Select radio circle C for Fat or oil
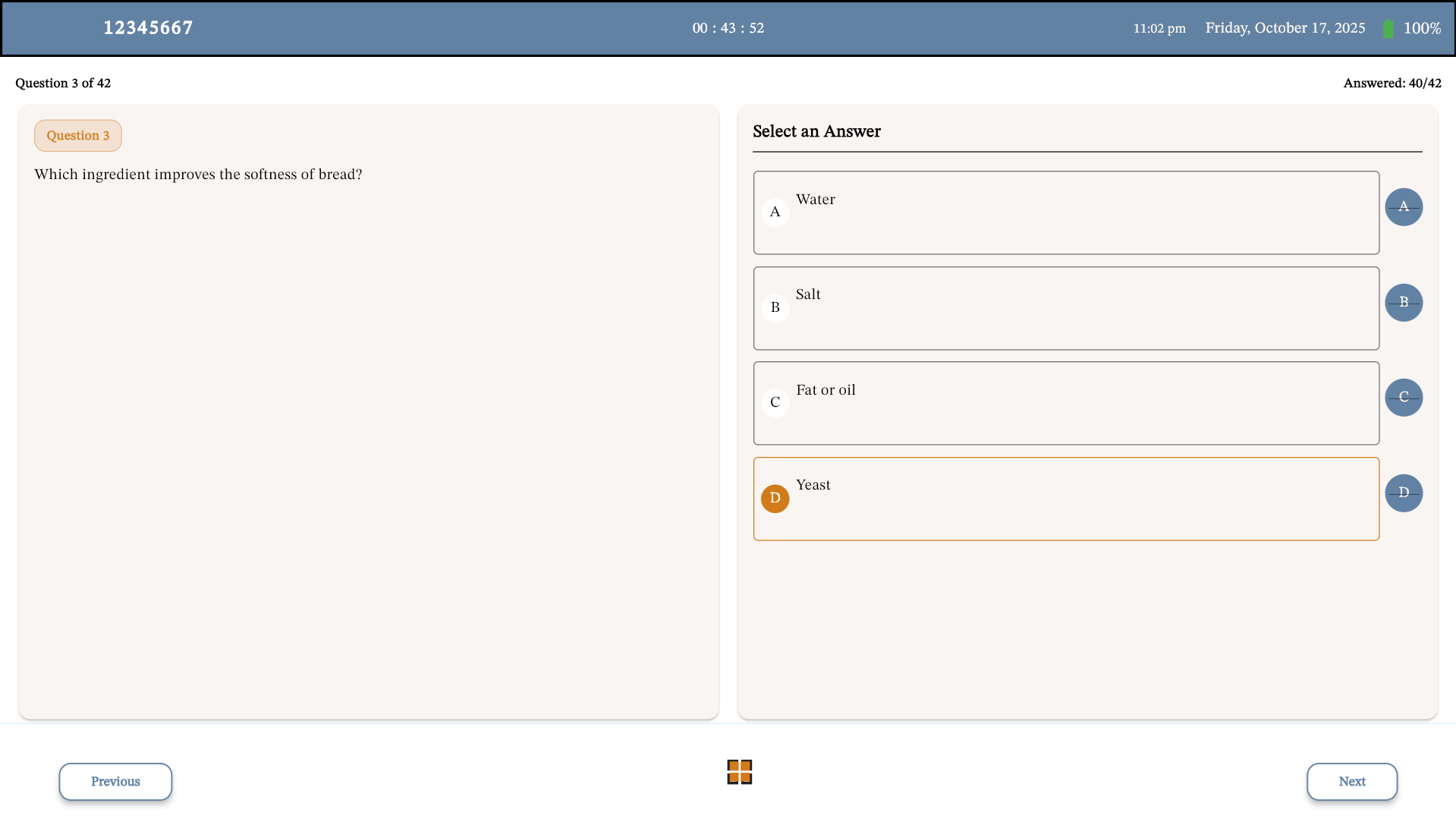The height and width of the screenshot is (819, 1456). click(775, 403)
